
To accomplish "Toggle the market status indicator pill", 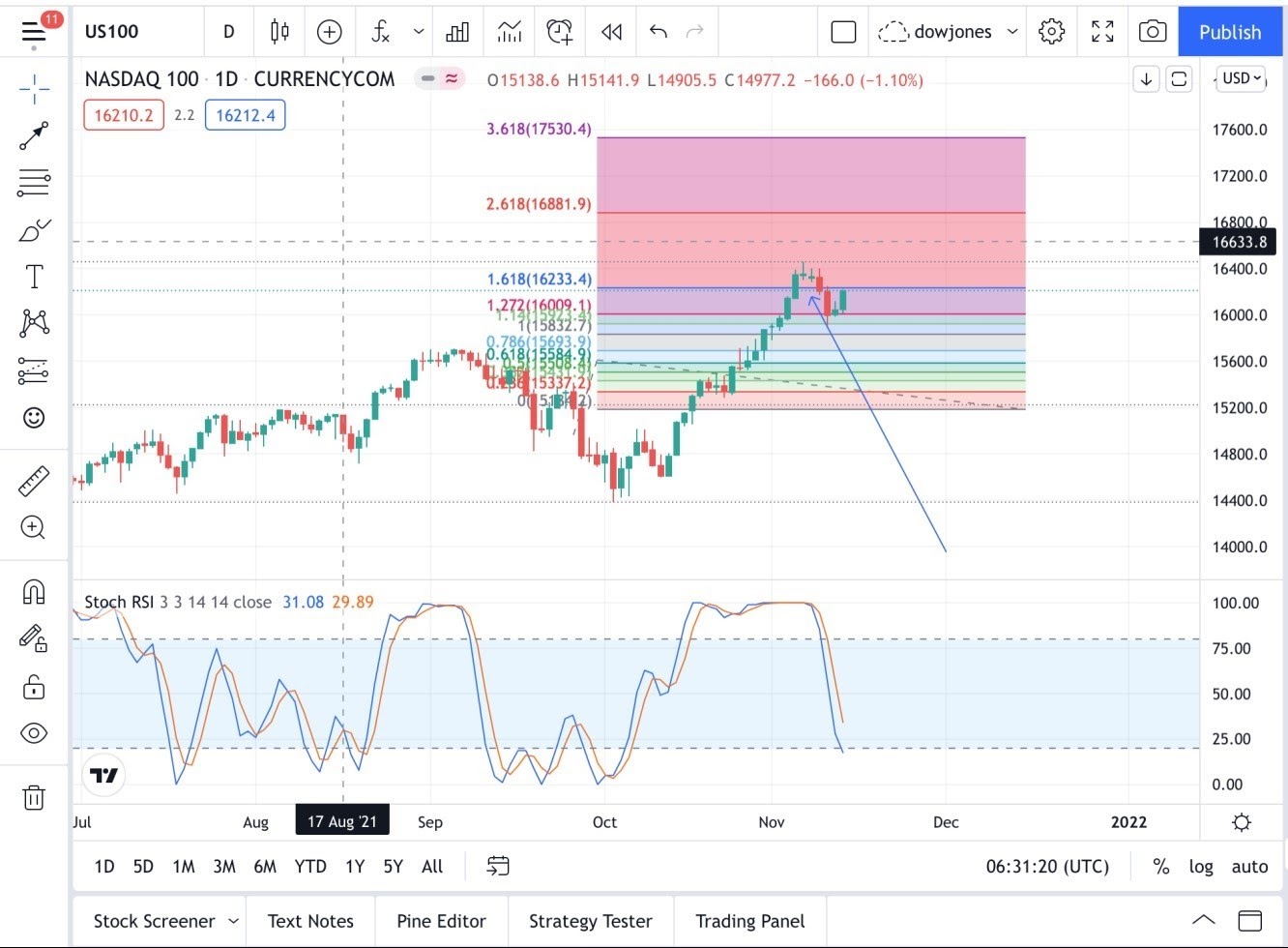I will pyautogui.click(x=440, y=79).
